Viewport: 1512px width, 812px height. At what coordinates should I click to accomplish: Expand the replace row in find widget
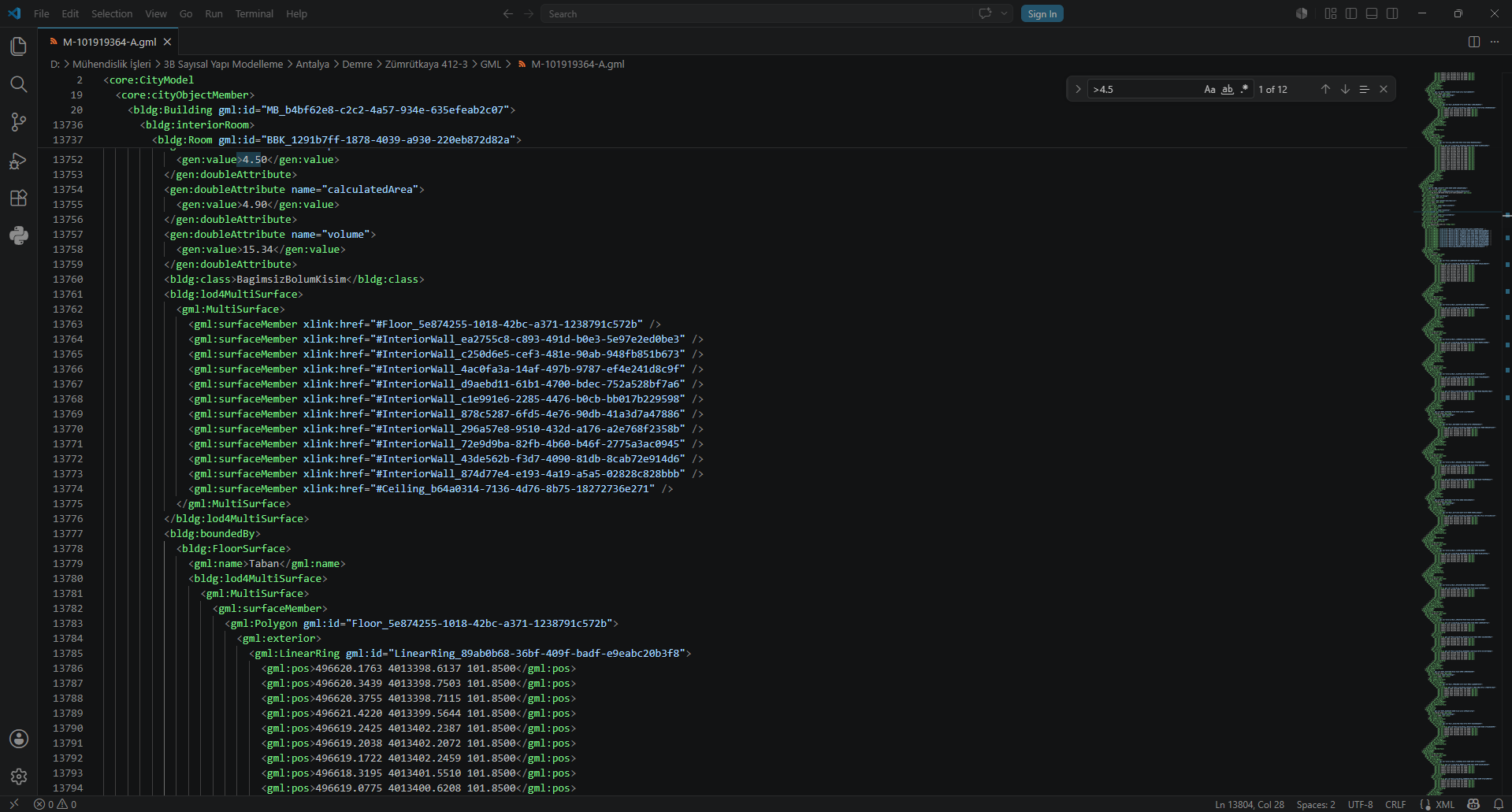1078,89
